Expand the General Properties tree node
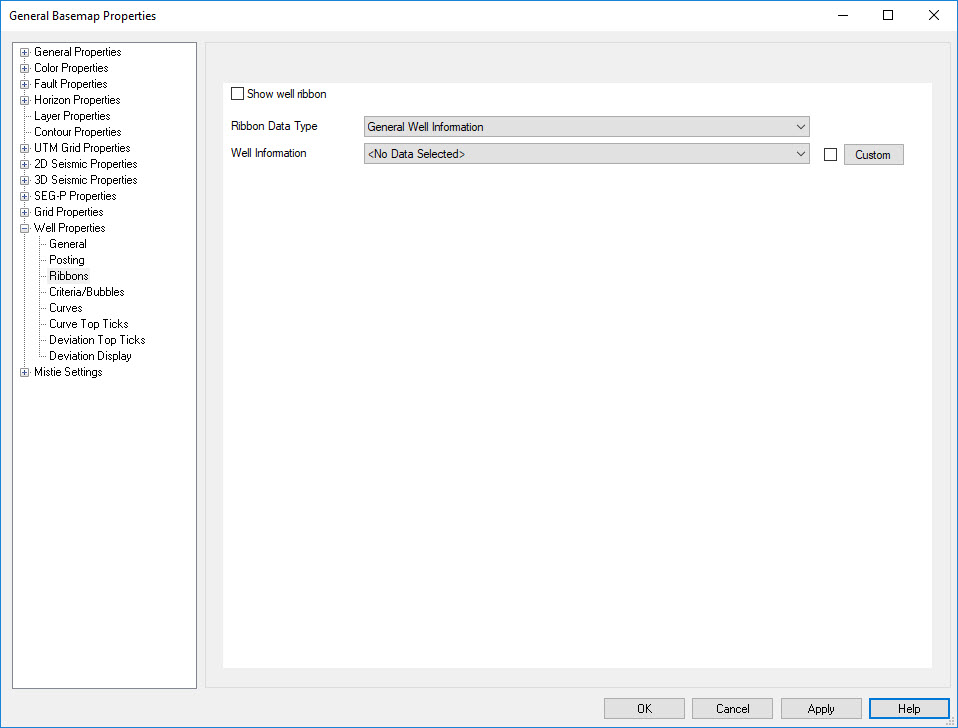Screen dimensions: 958x728 coord(25,52)
